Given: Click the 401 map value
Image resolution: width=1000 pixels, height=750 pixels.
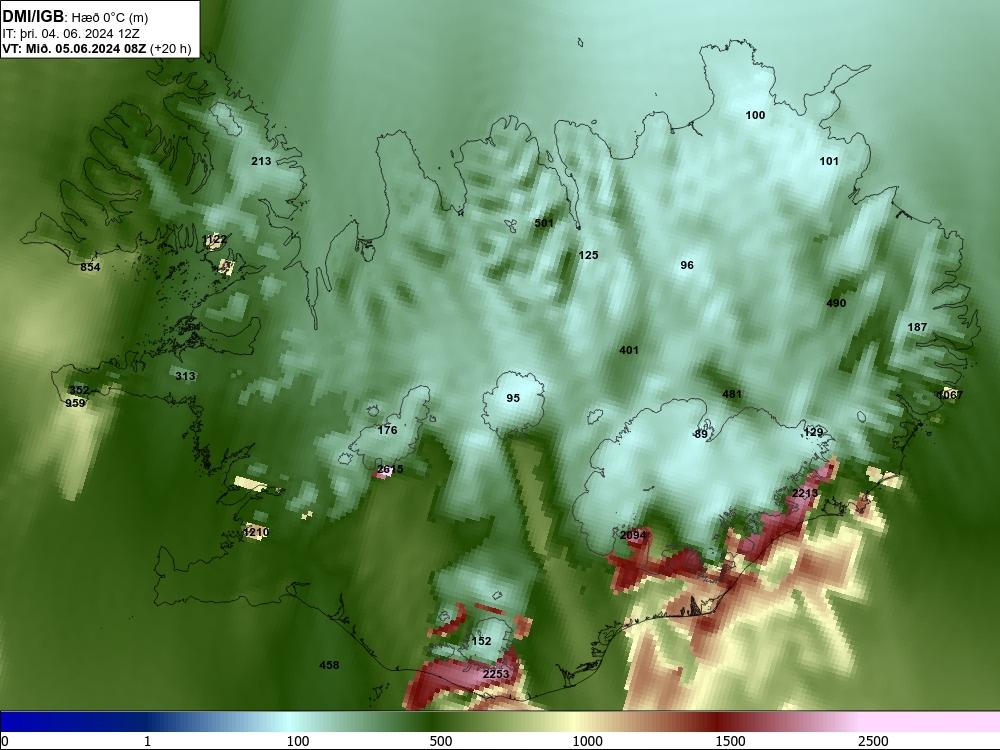Looking at the screenshot, I should tap(629, 350).
